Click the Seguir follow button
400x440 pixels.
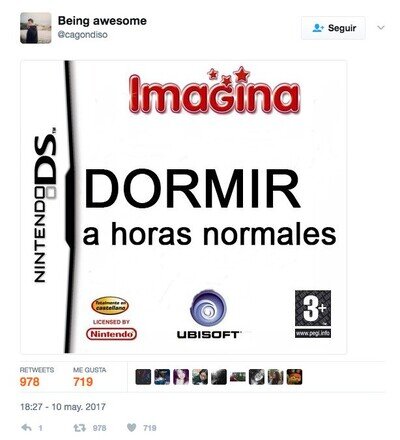coord(333,28)
